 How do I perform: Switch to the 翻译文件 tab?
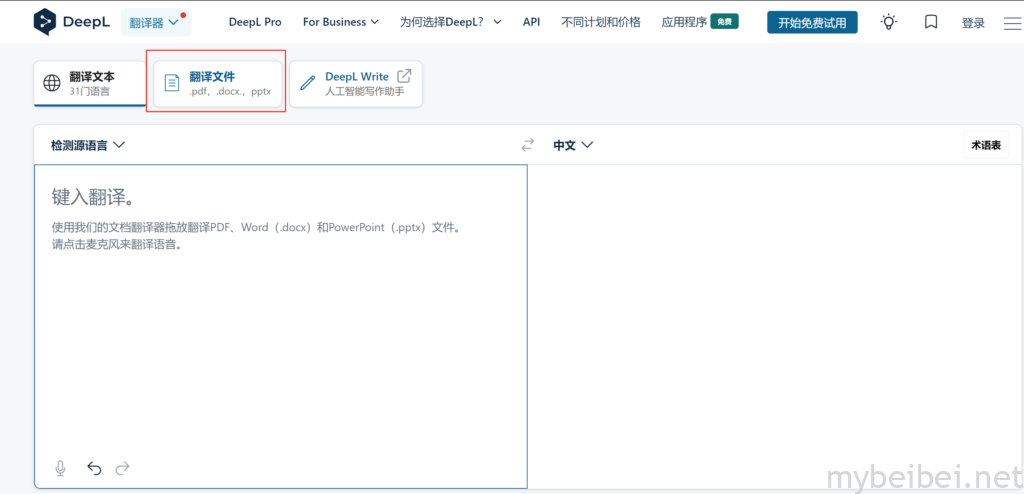coord(218,83)
